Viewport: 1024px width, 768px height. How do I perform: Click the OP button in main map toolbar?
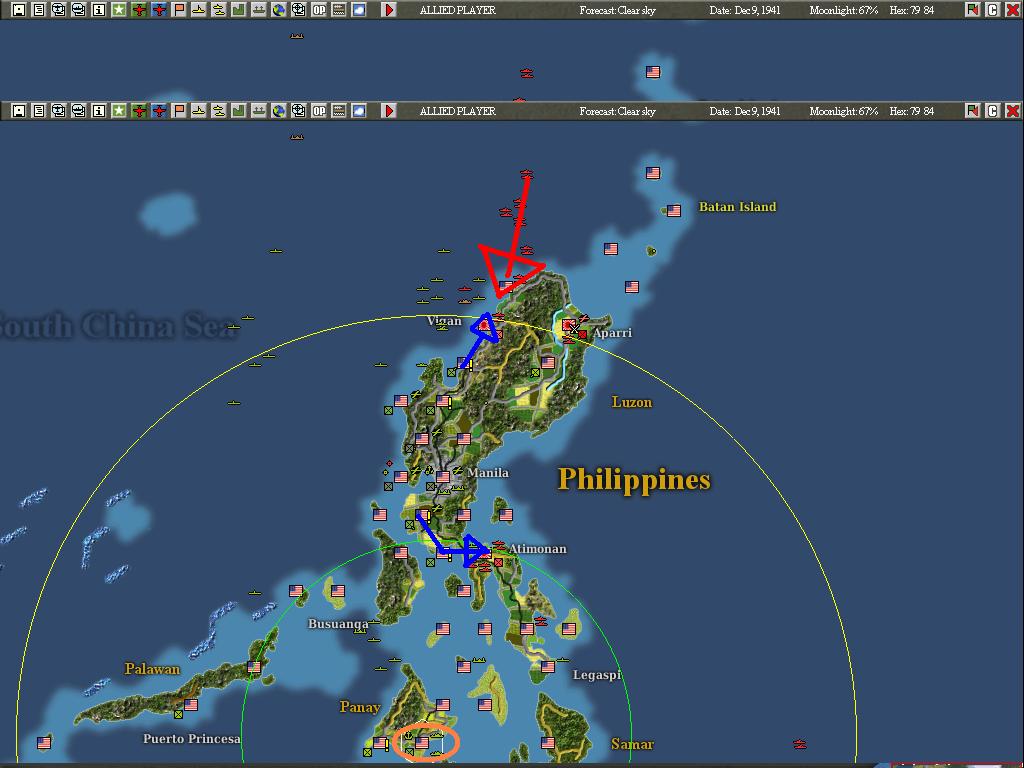(319, 111)
